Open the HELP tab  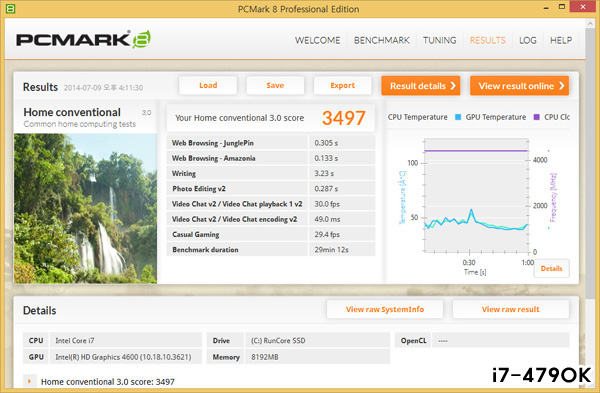(x=561, y=40)
